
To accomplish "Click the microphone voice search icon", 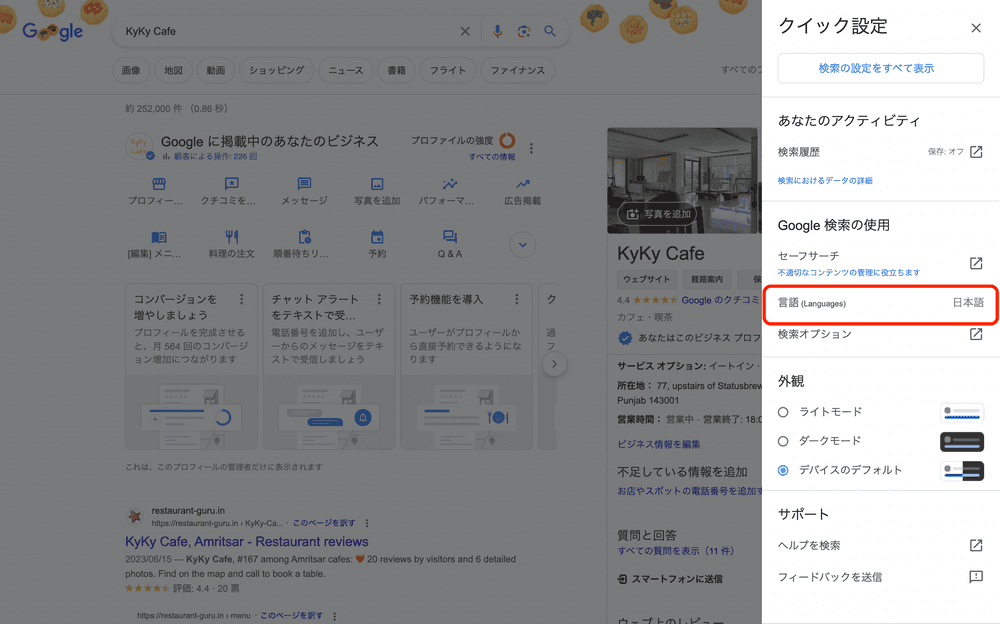I will pos(497,31).
